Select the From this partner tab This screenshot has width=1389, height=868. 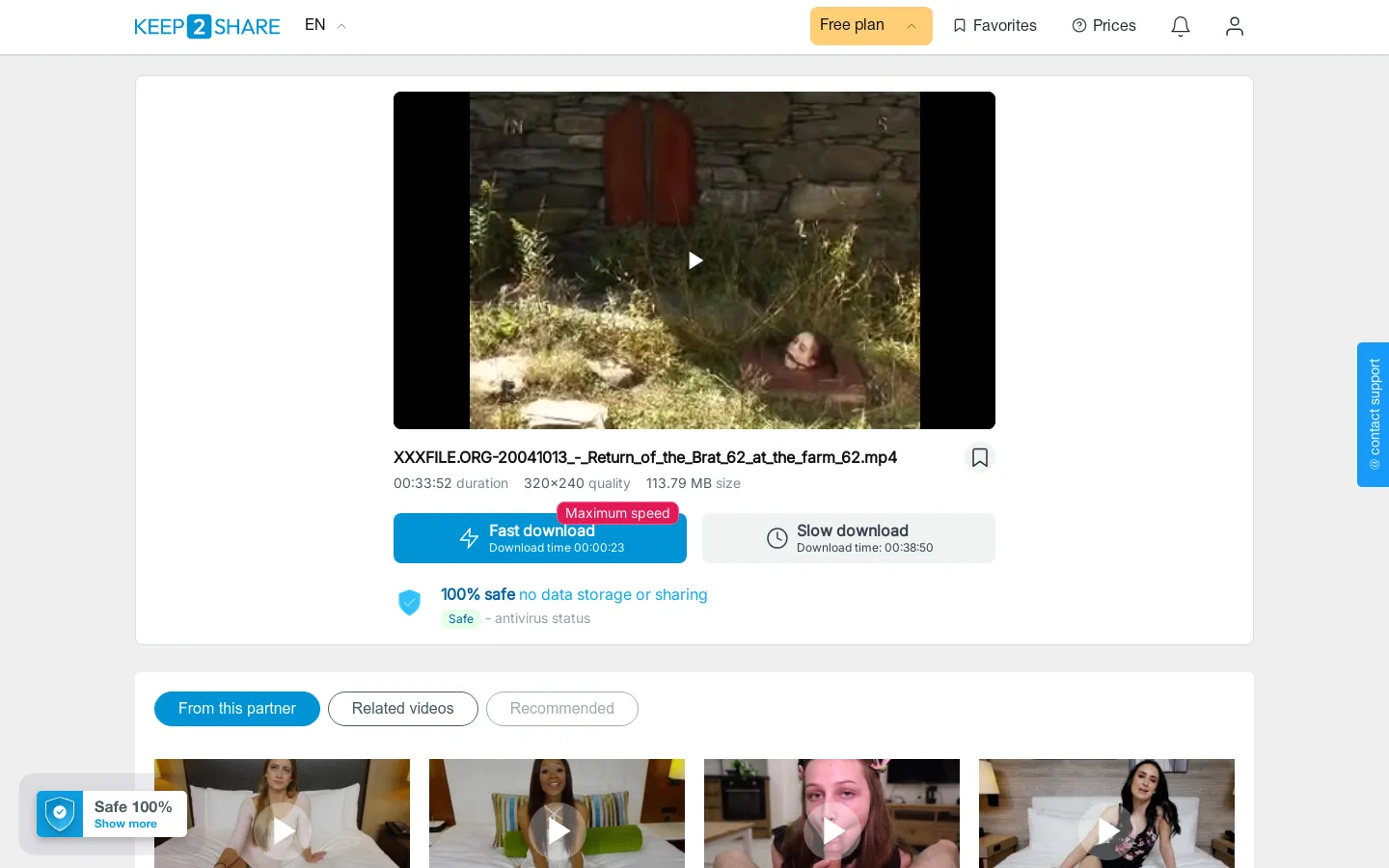click(x=237, y=709)
